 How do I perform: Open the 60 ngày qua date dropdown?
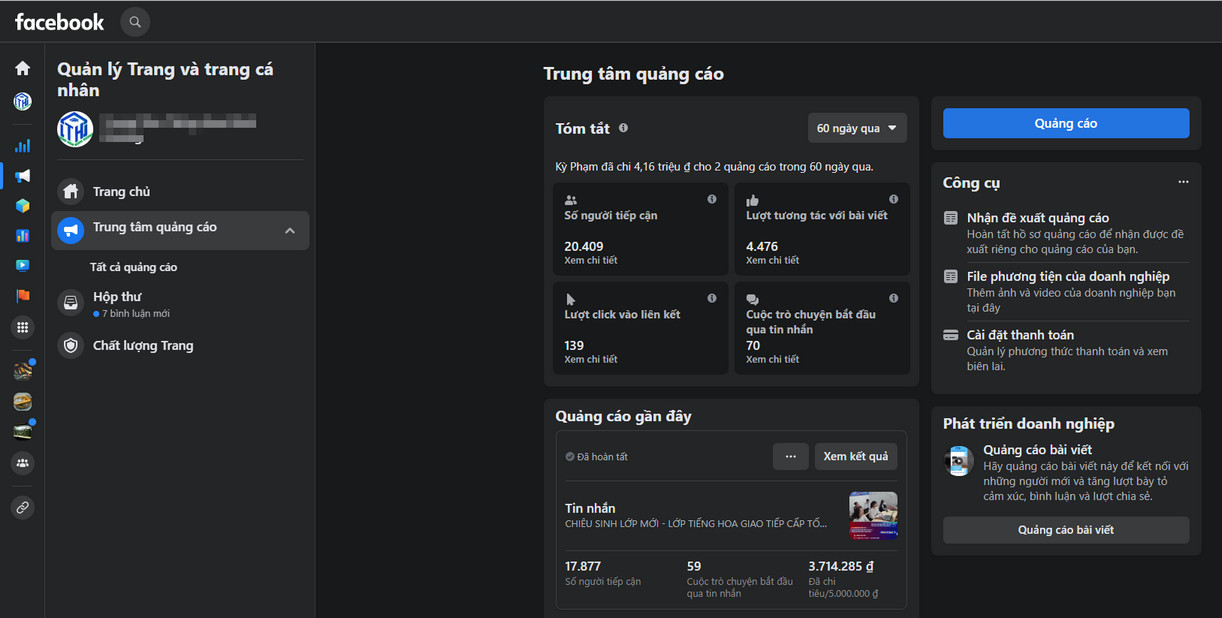(857, 128)
